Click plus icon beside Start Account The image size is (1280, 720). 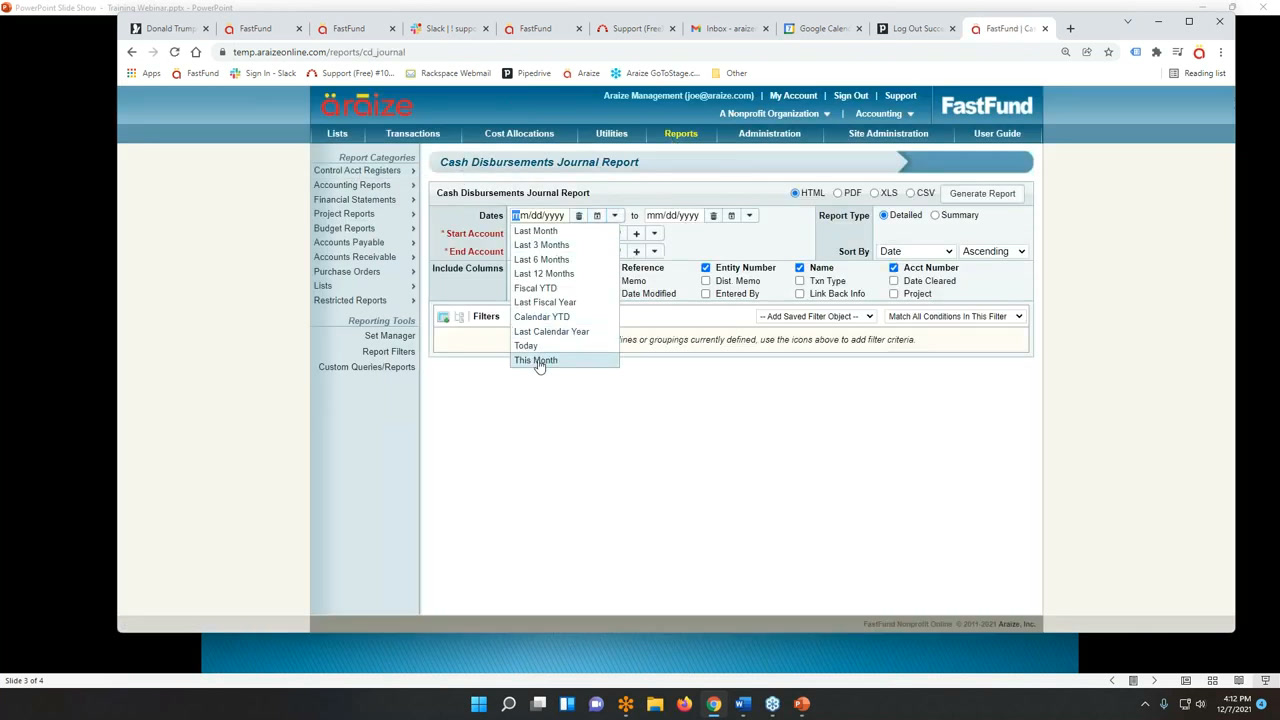pyautogui.click(x=636, y=234)
